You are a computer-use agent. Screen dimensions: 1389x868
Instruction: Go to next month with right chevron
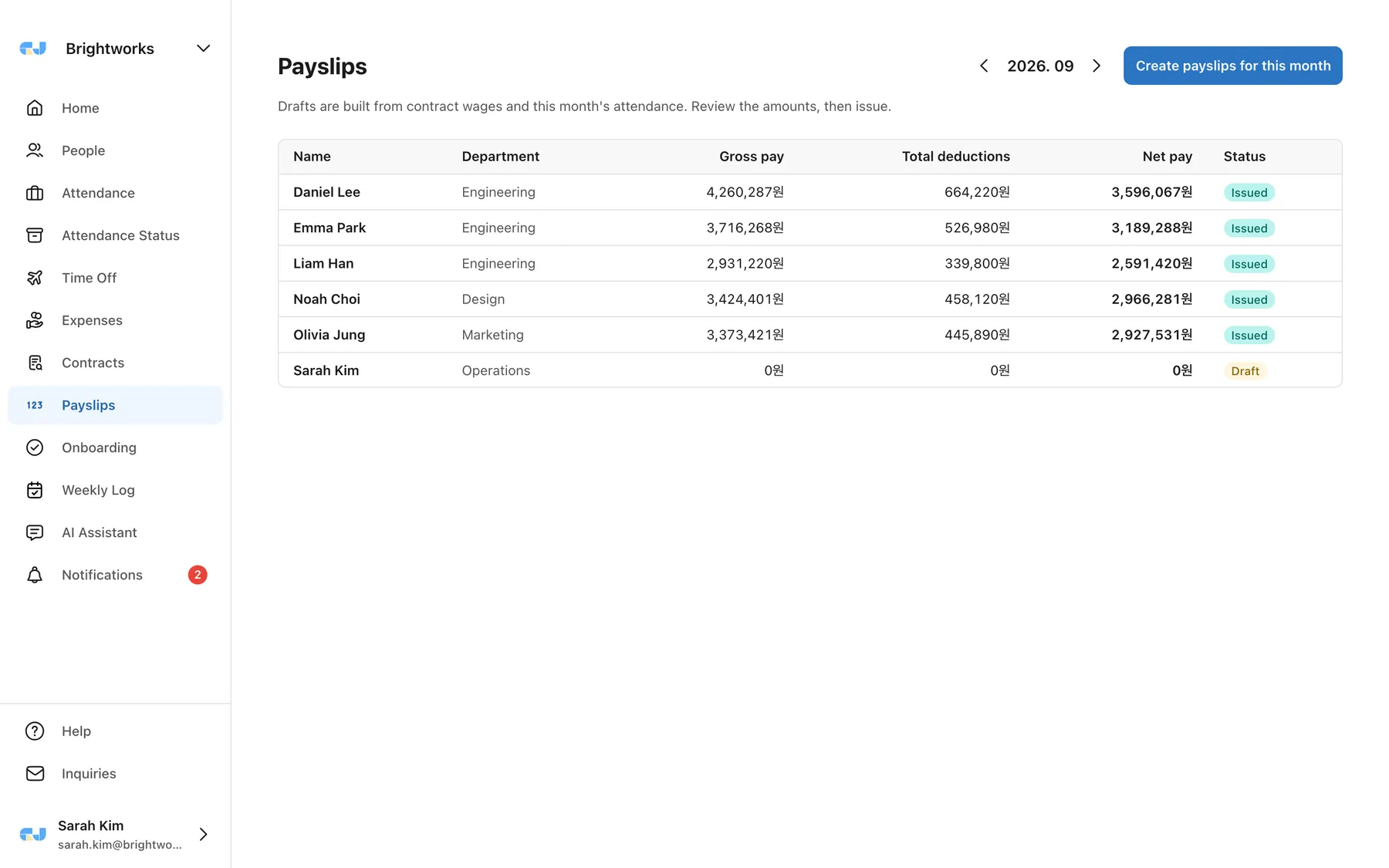(x=1097, y=66)
